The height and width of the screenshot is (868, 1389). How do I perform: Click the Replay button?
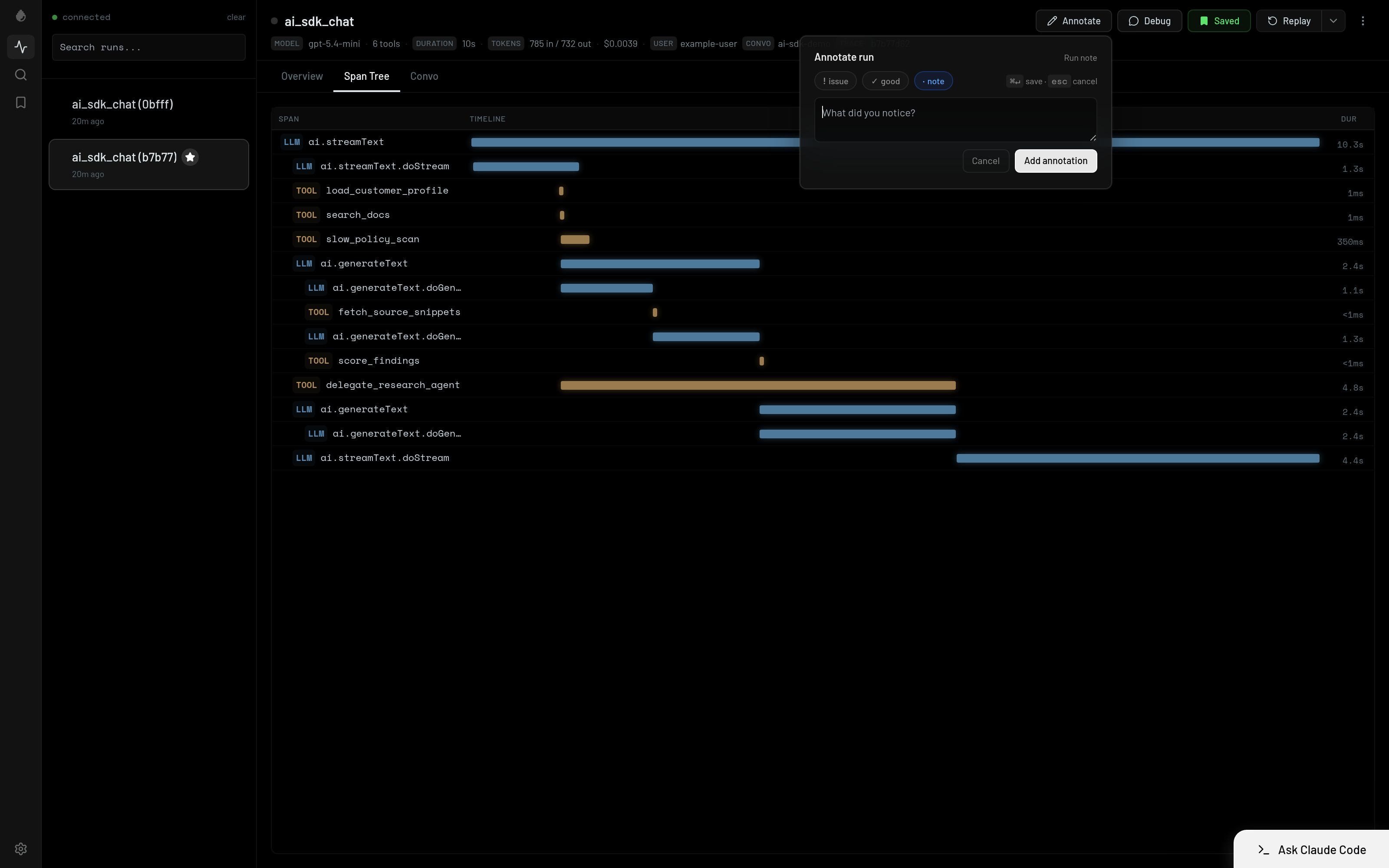click(x=1289, y=21)
